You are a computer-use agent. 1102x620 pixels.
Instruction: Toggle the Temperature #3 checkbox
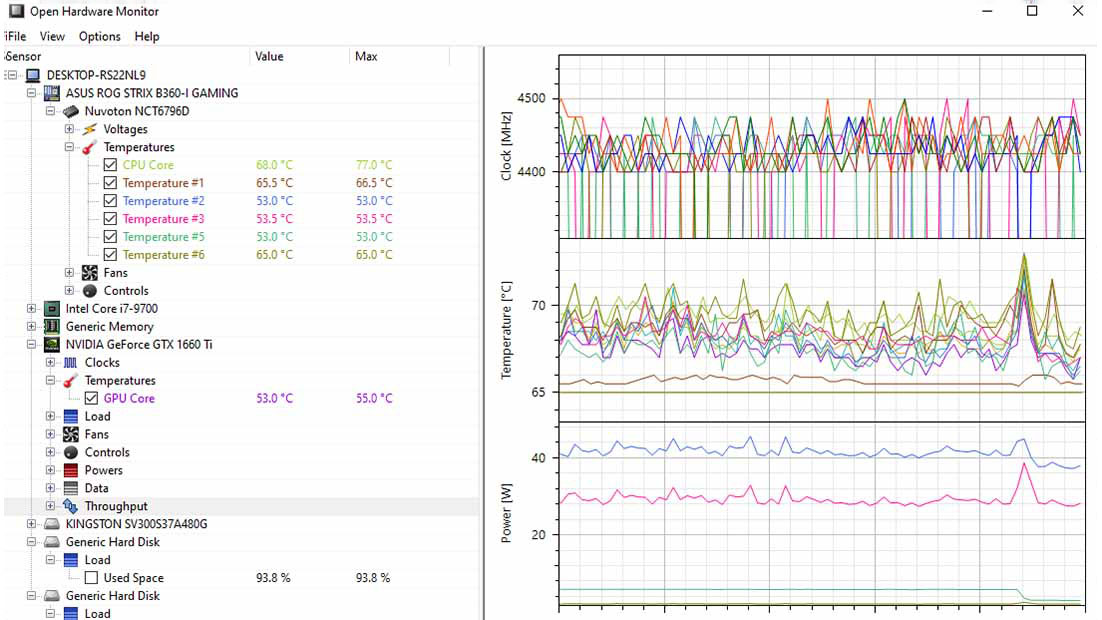[110, 219]
